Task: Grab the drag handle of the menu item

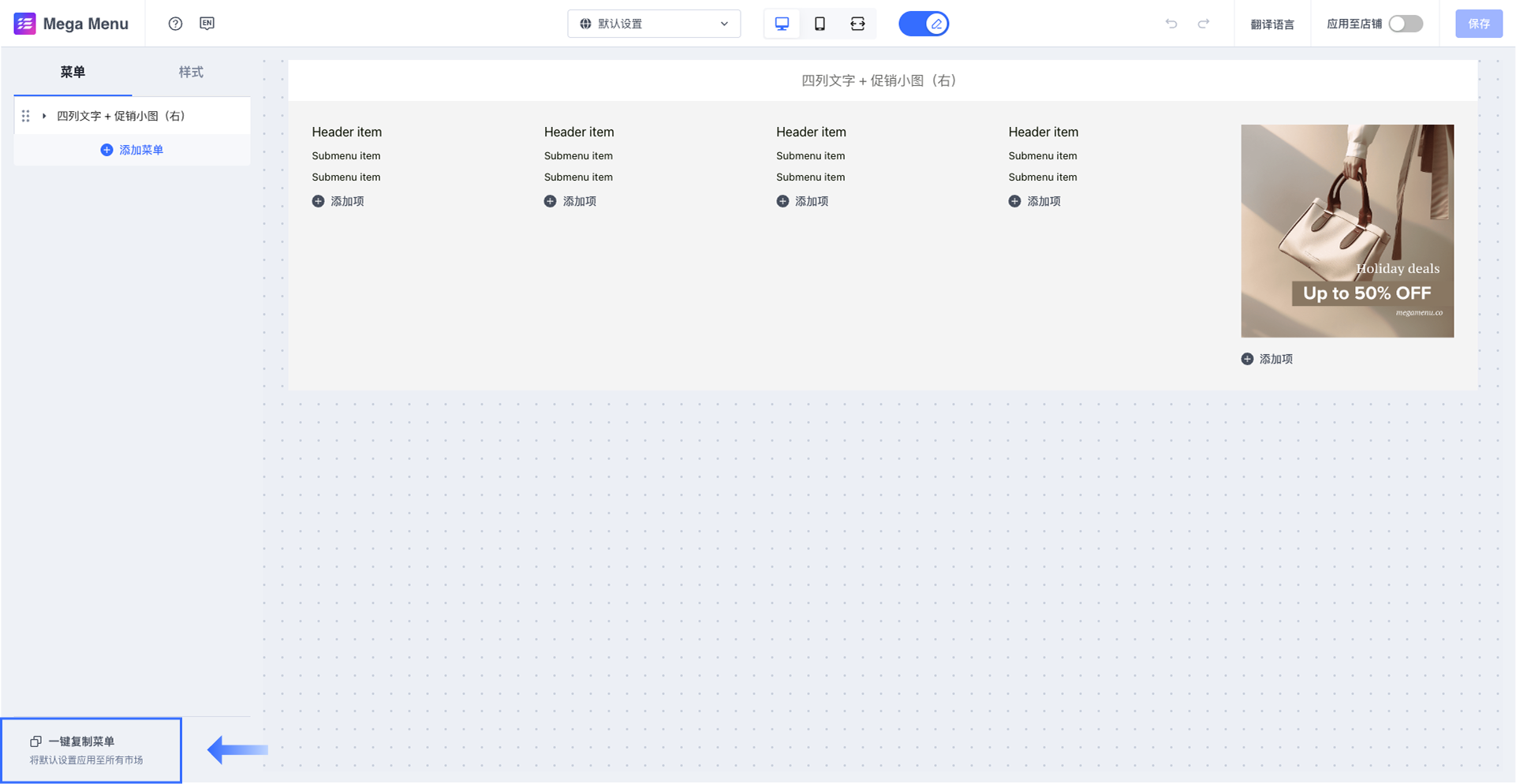Action: coord(26,116)
